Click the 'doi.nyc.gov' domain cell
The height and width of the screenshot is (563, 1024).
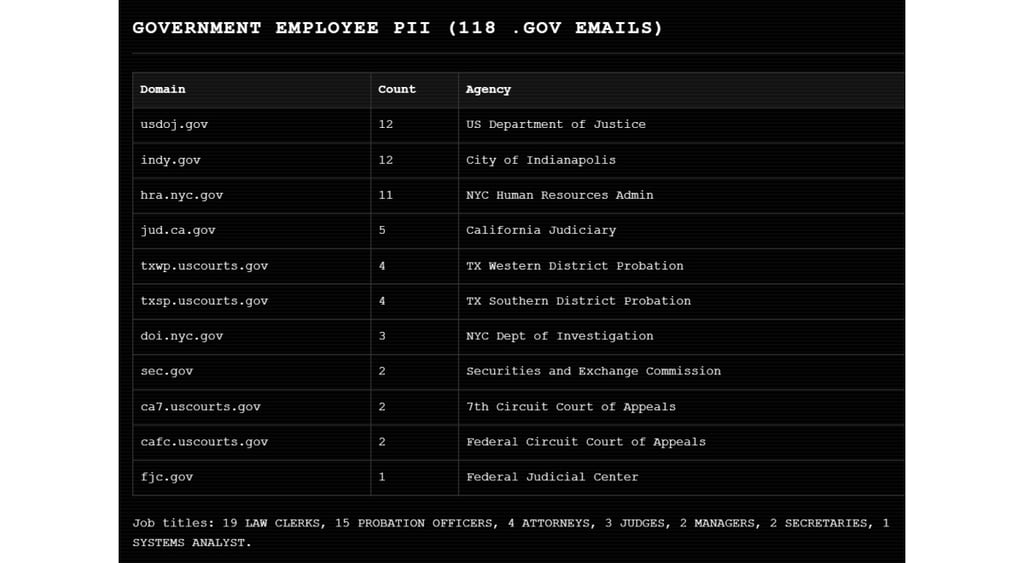pos(251,336)
